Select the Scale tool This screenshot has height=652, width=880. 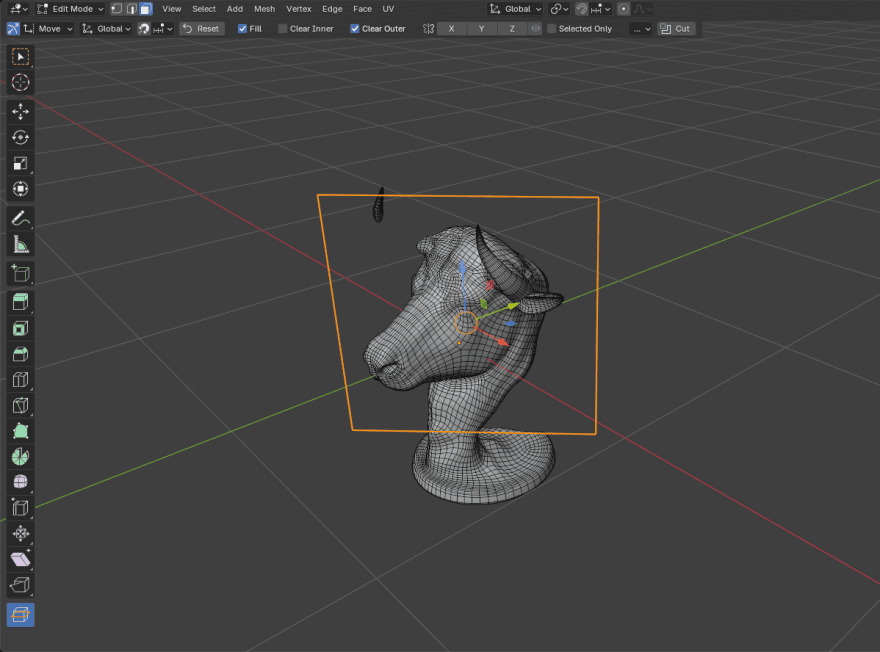tap(20, 163)
